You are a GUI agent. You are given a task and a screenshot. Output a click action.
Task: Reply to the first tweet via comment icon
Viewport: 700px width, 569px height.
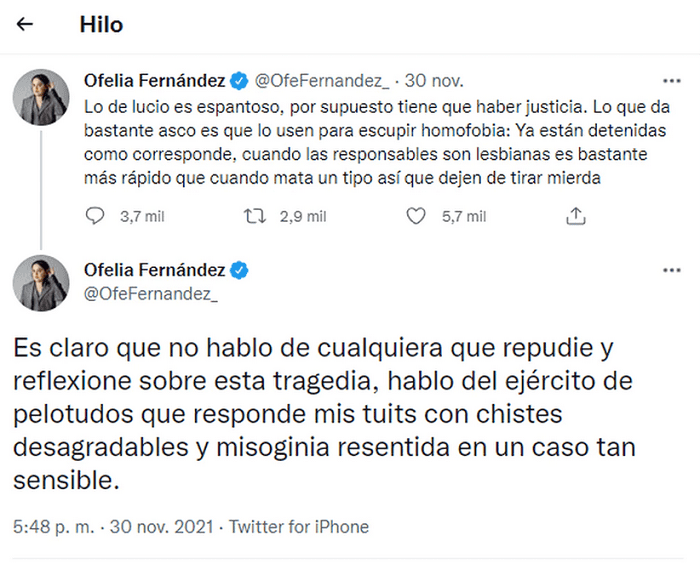click(x=95, y=216)
